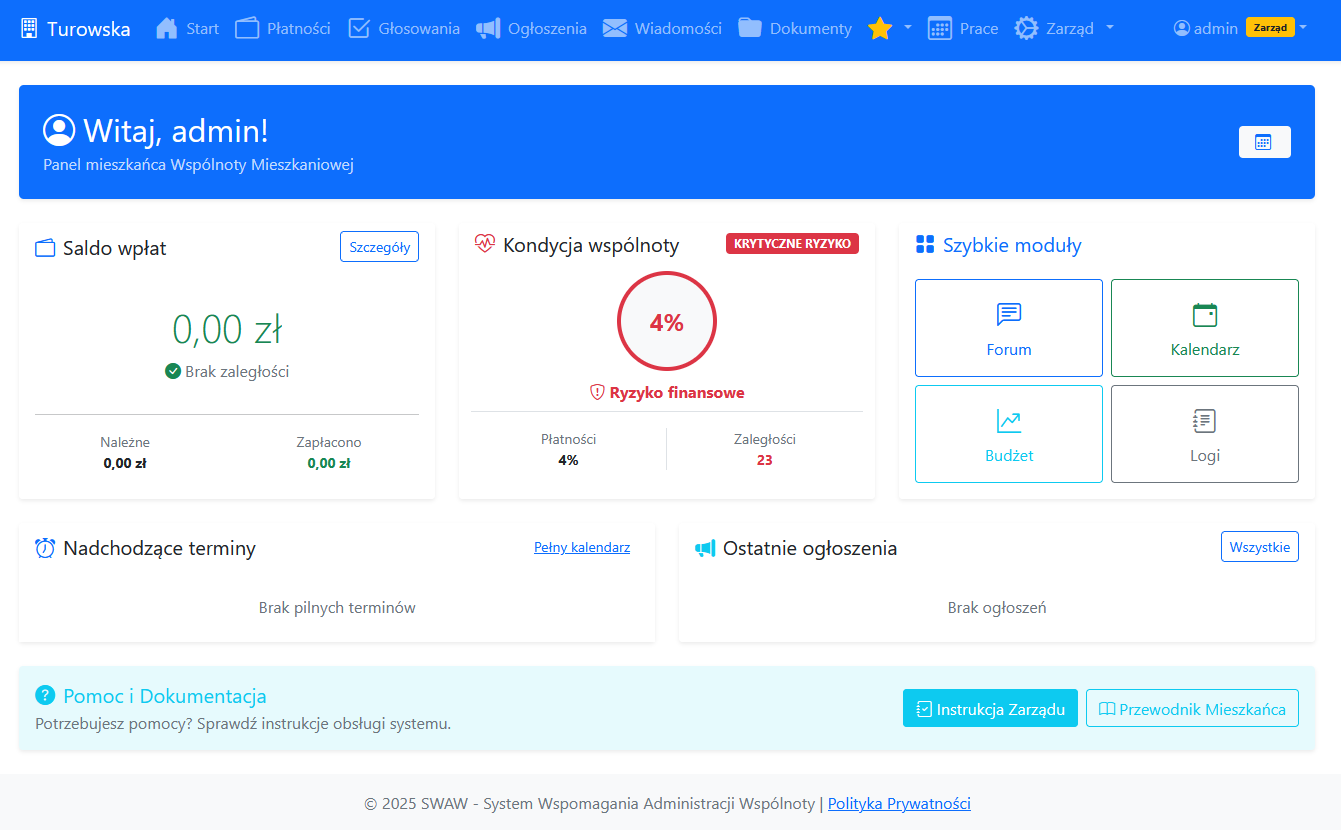Image resolution: width=1341 pixels, height=840 pixels.
Task: Open the Forum quick module
Action: (x=1009, y=328)
